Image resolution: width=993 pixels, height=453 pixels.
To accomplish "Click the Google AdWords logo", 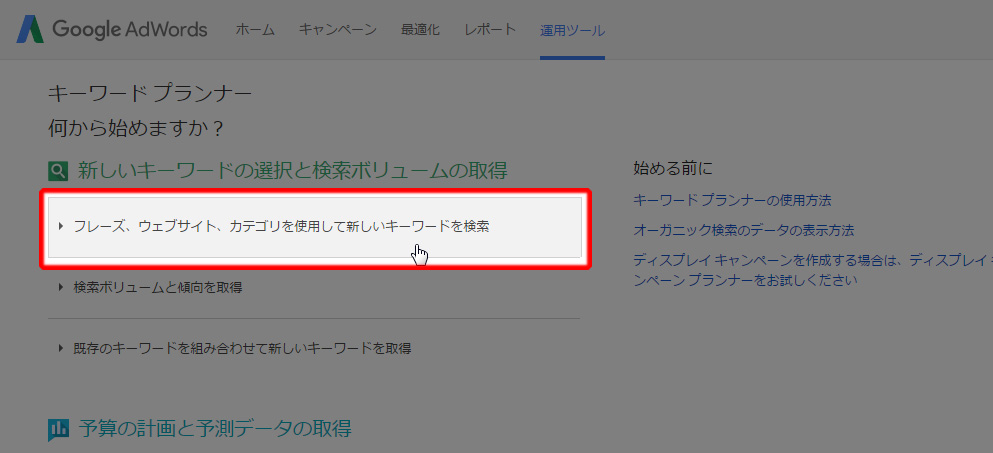I will tap(112, 29).
